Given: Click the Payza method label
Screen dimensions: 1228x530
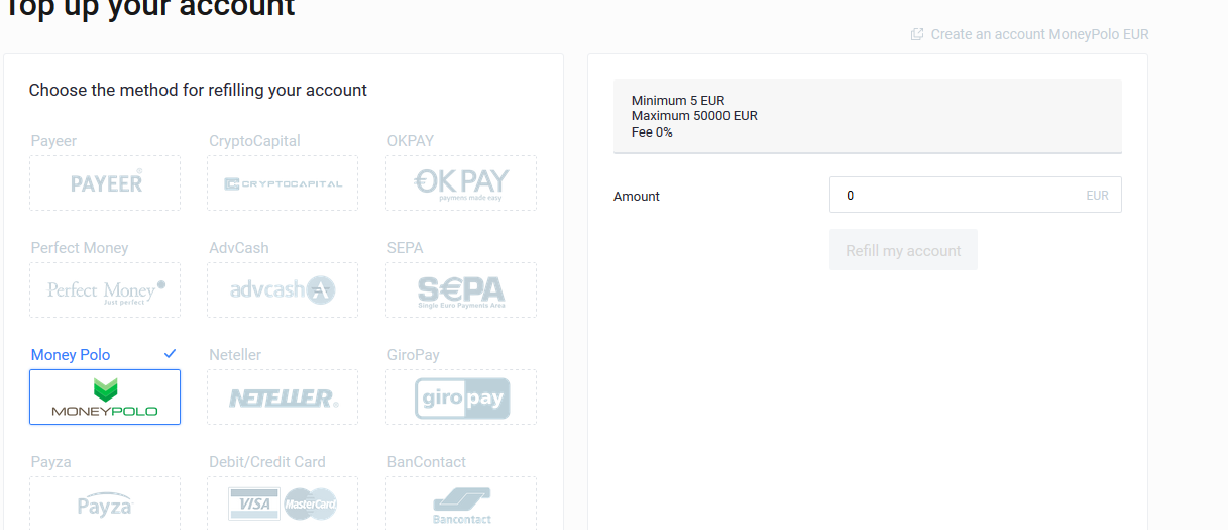Looking at the screenshot, I should 51,462.
